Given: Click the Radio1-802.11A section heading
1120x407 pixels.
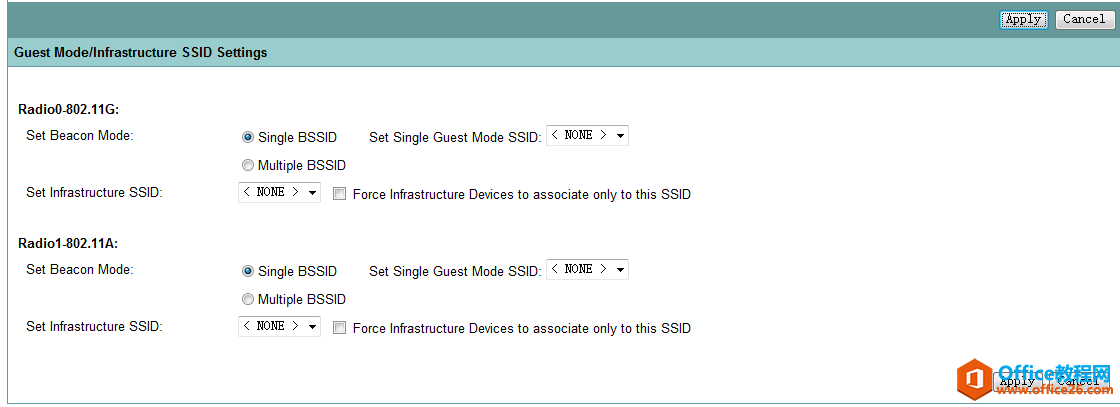Looking at the screenshot, I should point(69,243).
